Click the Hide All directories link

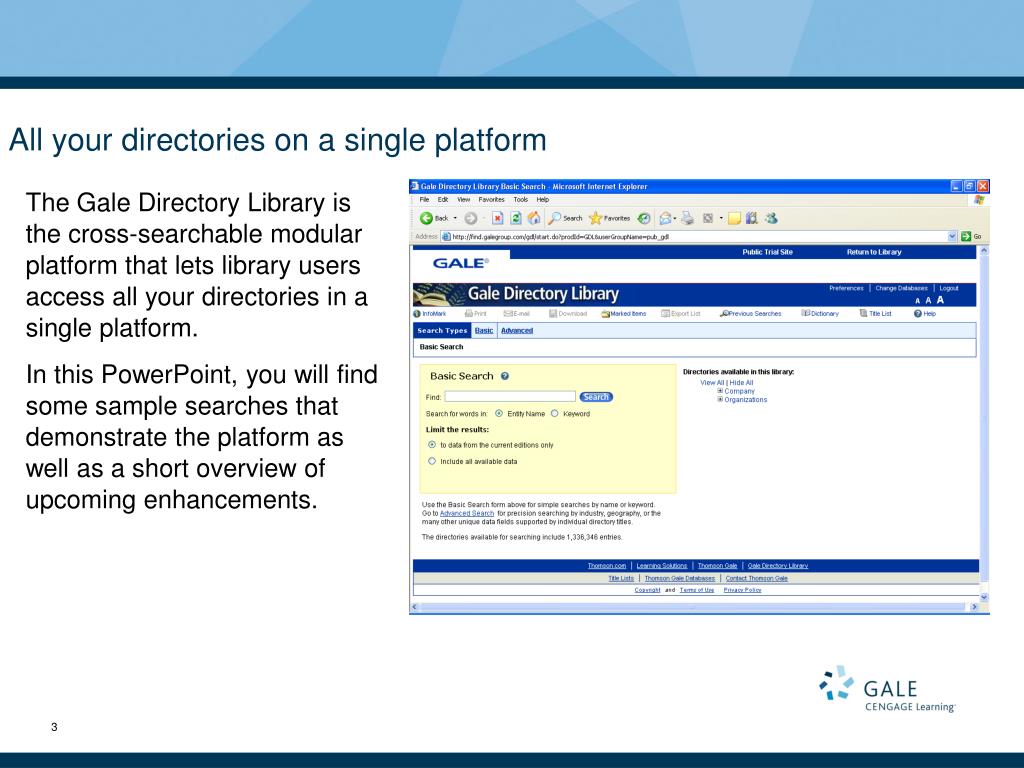(741, 383)
